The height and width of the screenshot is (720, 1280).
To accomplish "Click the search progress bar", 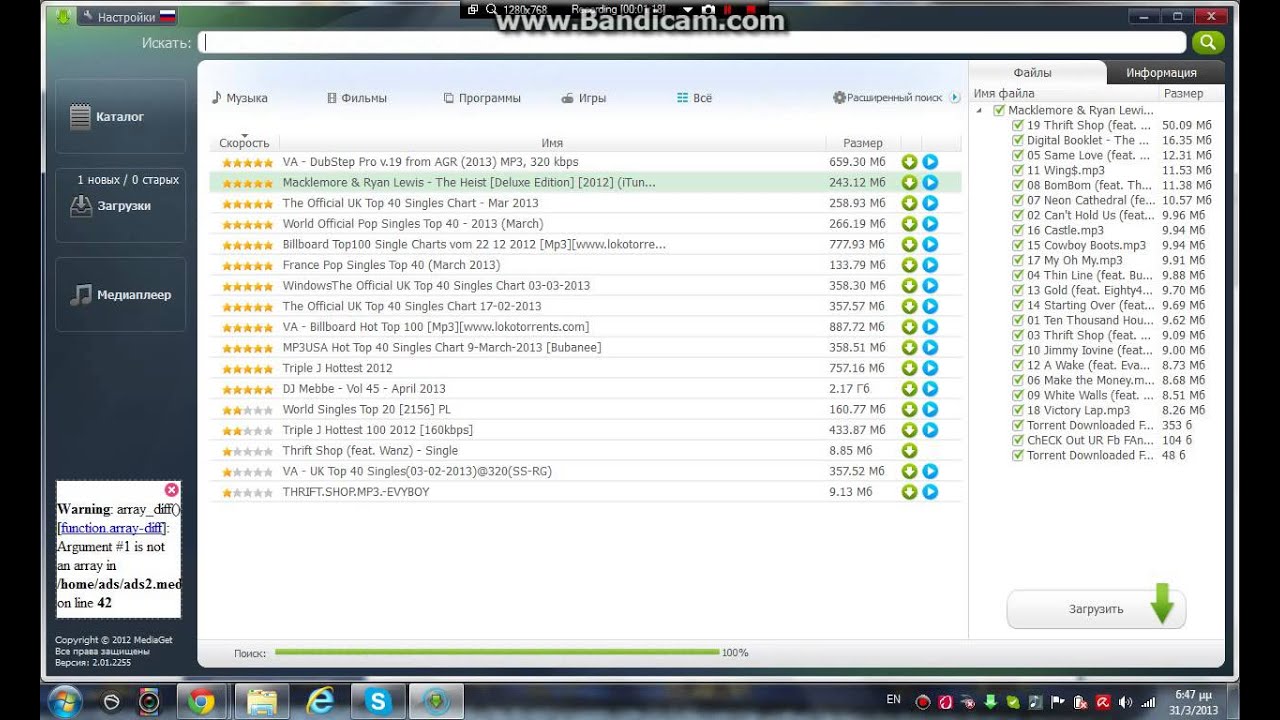I will 497,652.
